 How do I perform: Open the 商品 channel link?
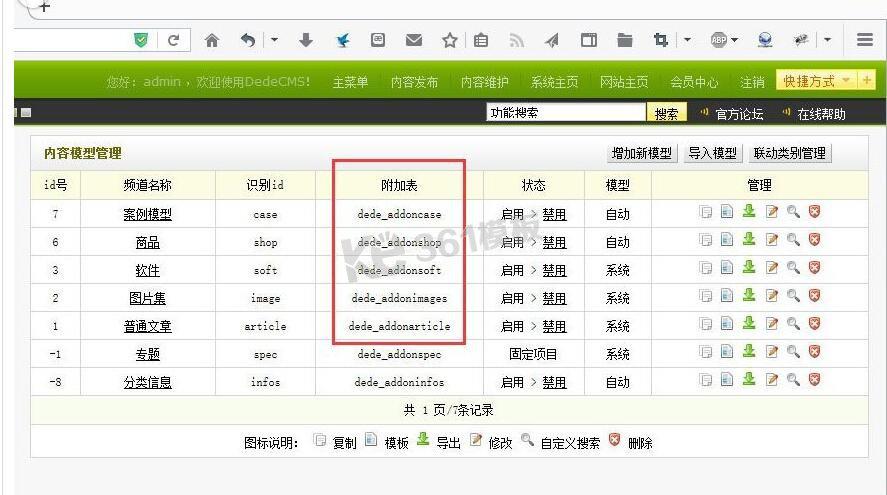[x=148, y=242]
